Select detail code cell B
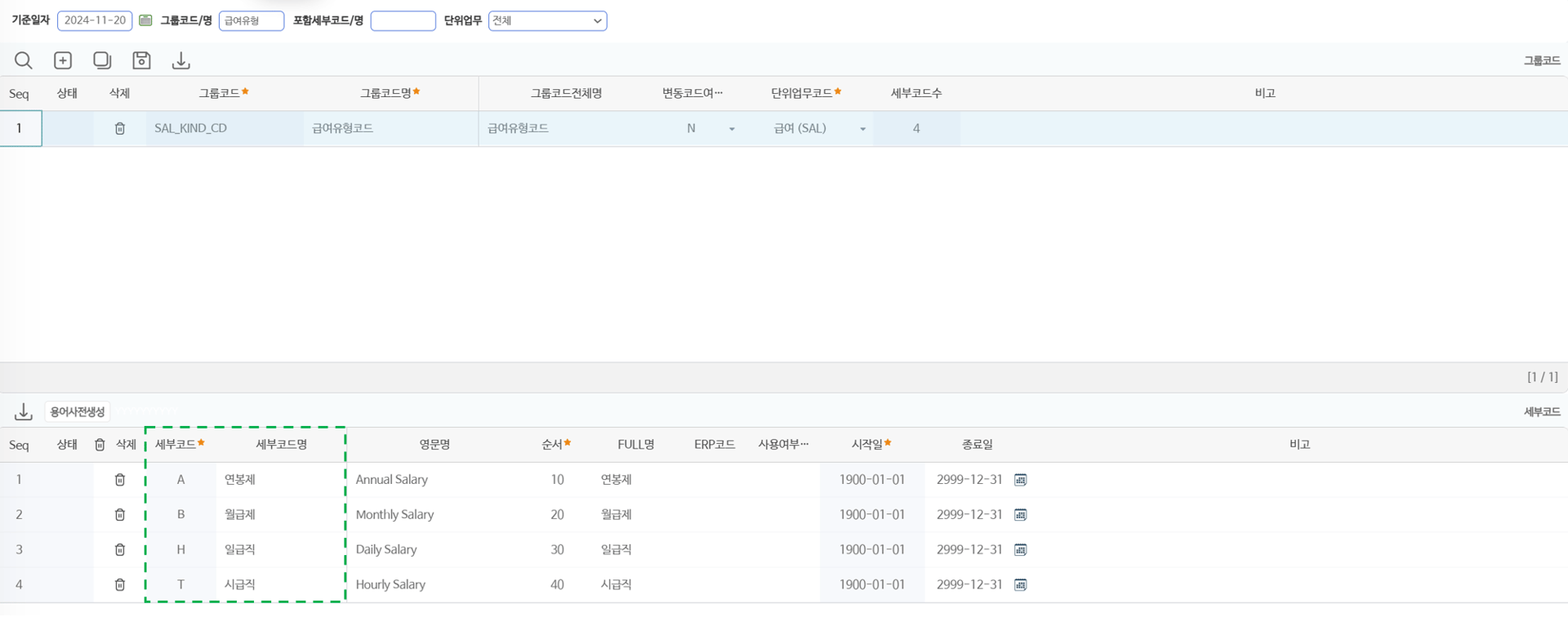Viewport: 1568px width, 617px height. tap(180, 515)
